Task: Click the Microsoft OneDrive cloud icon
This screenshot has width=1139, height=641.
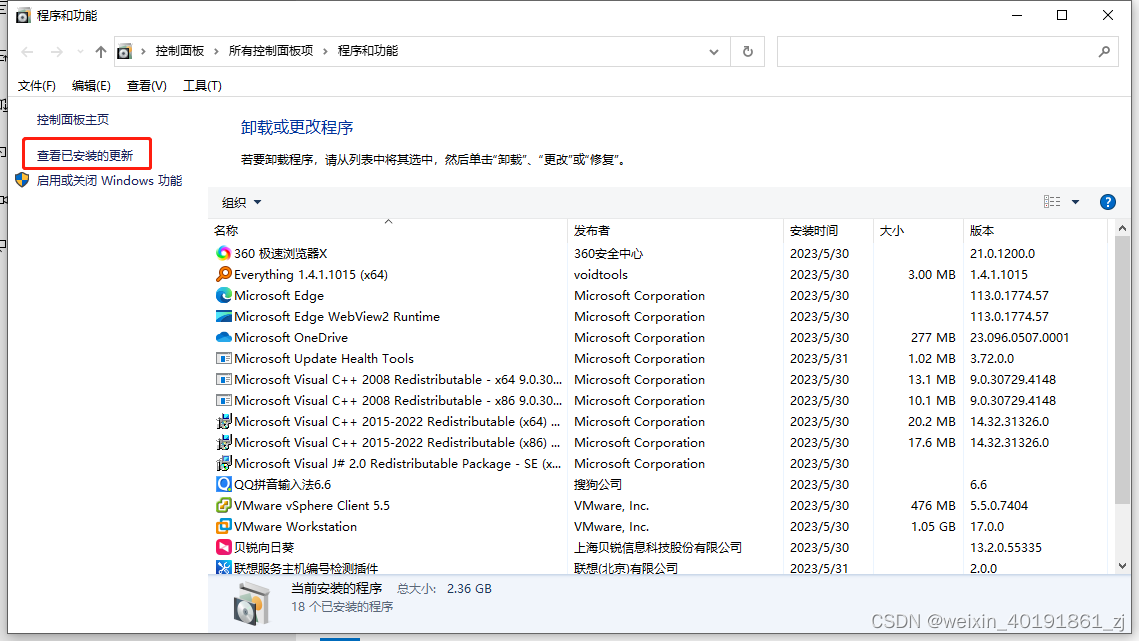Action: [x=224, y=337]
